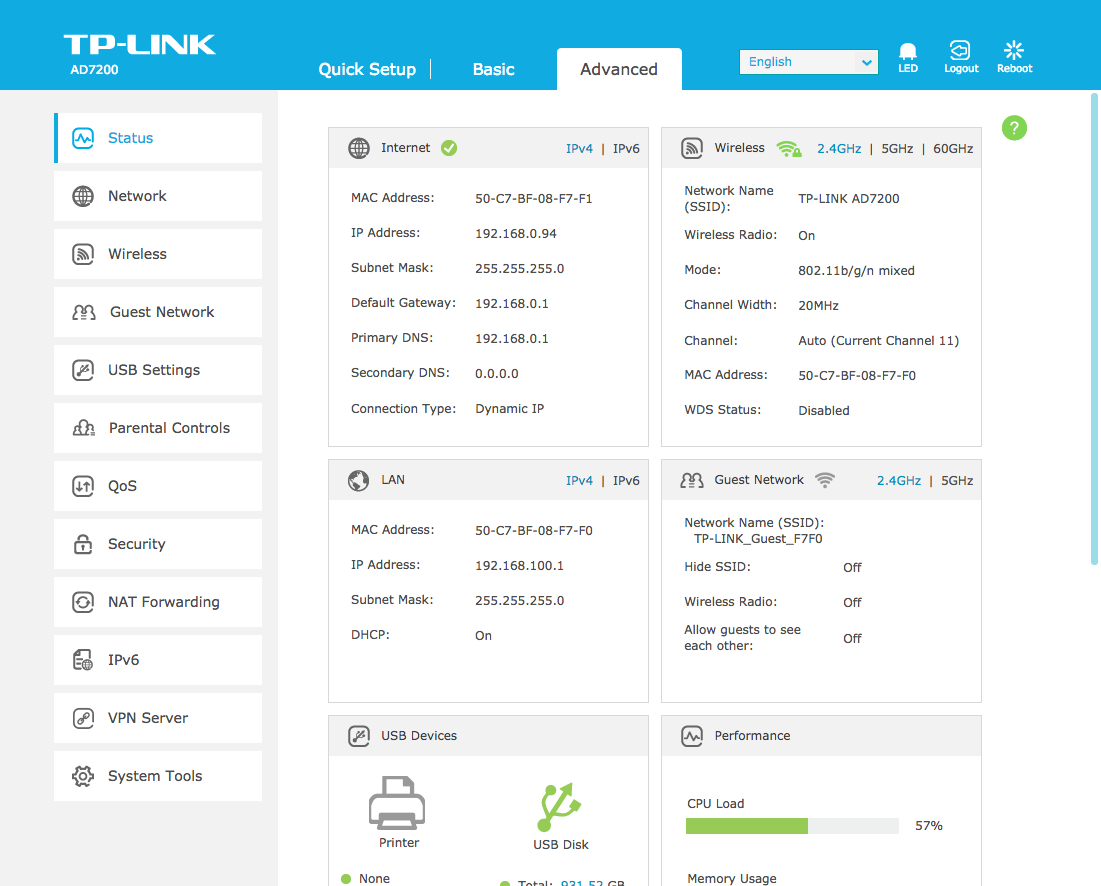Show 60GHz wireless band status
Viewport: 1101px width, 886px height.
953,149
